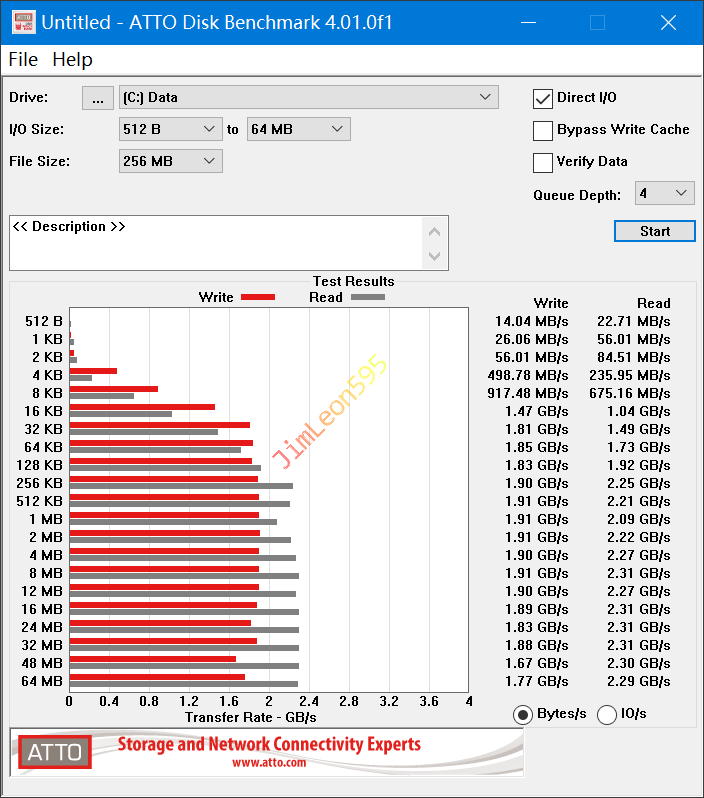Expand the 64 MB maximum I/O size dropdown
Viewport: 704px width, 798px height.
click(298, 129)
